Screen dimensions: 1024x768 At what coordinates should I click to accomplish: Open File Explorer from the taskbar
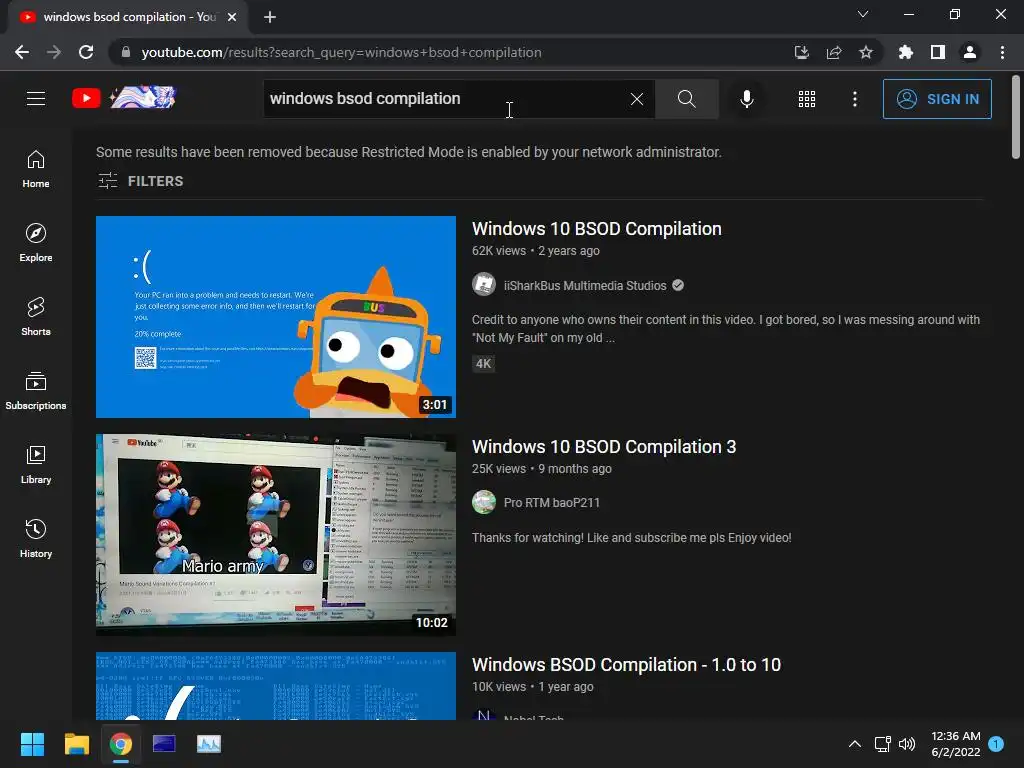[x=76, y=744]
